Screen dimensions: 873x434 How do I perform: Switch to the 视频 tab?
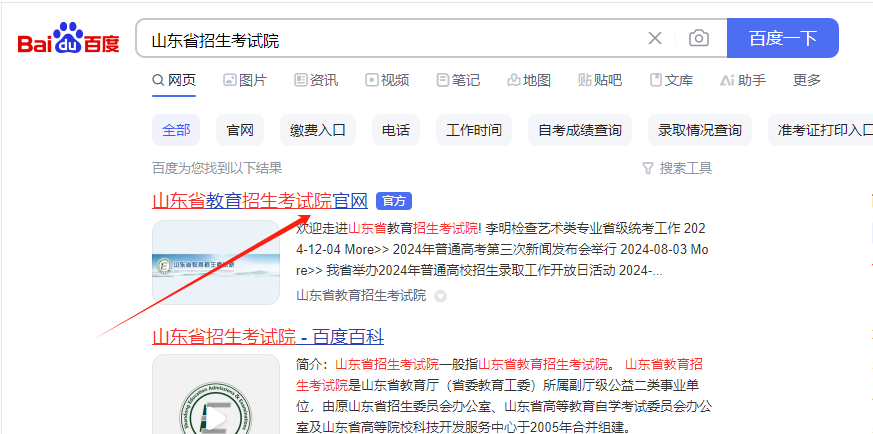tap(388, 80)
